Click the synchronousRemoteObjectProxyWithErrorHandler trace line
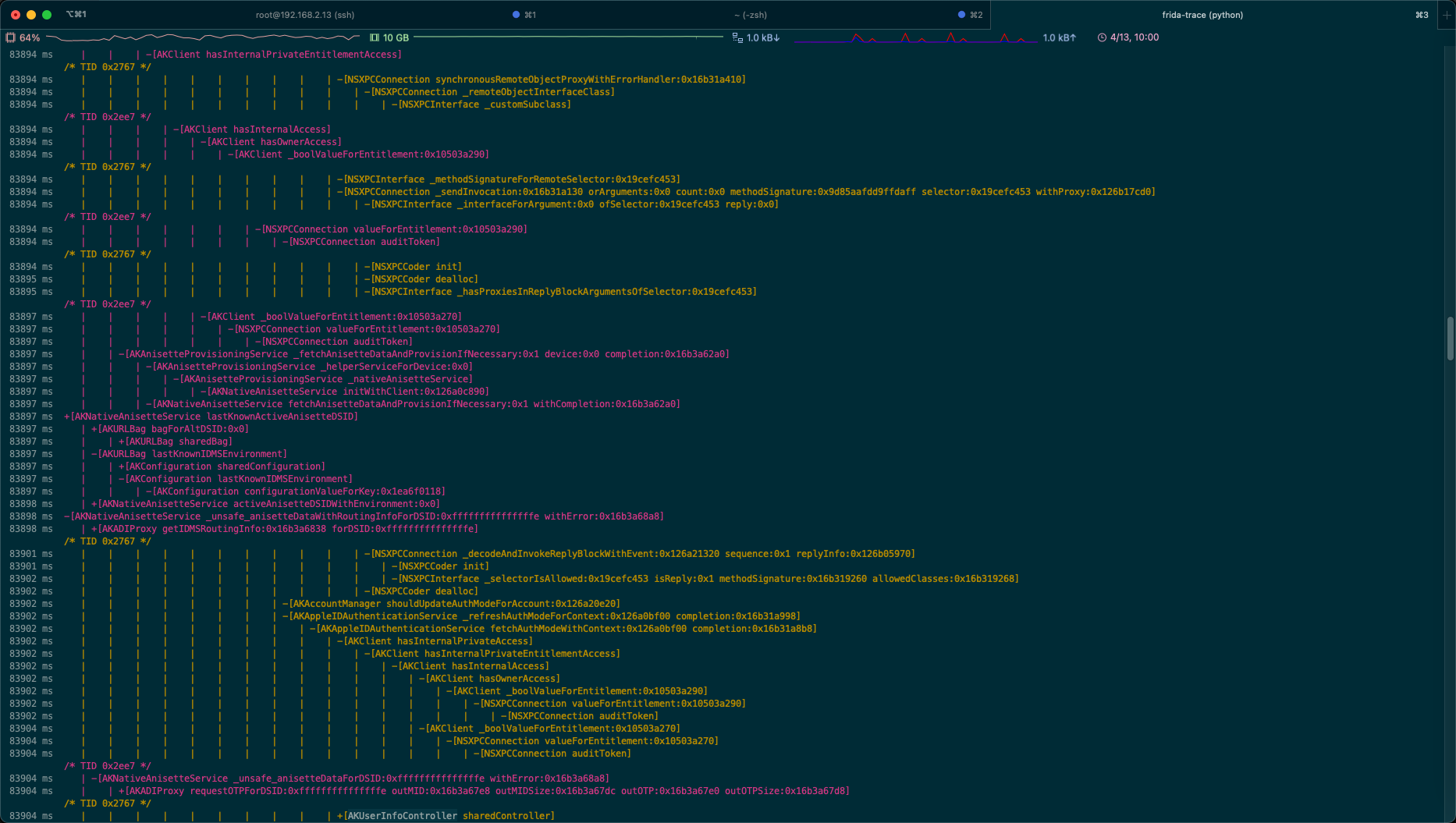Image resolution: width=1456 pixels, height=823 pixels. click(x=542, y=80)
